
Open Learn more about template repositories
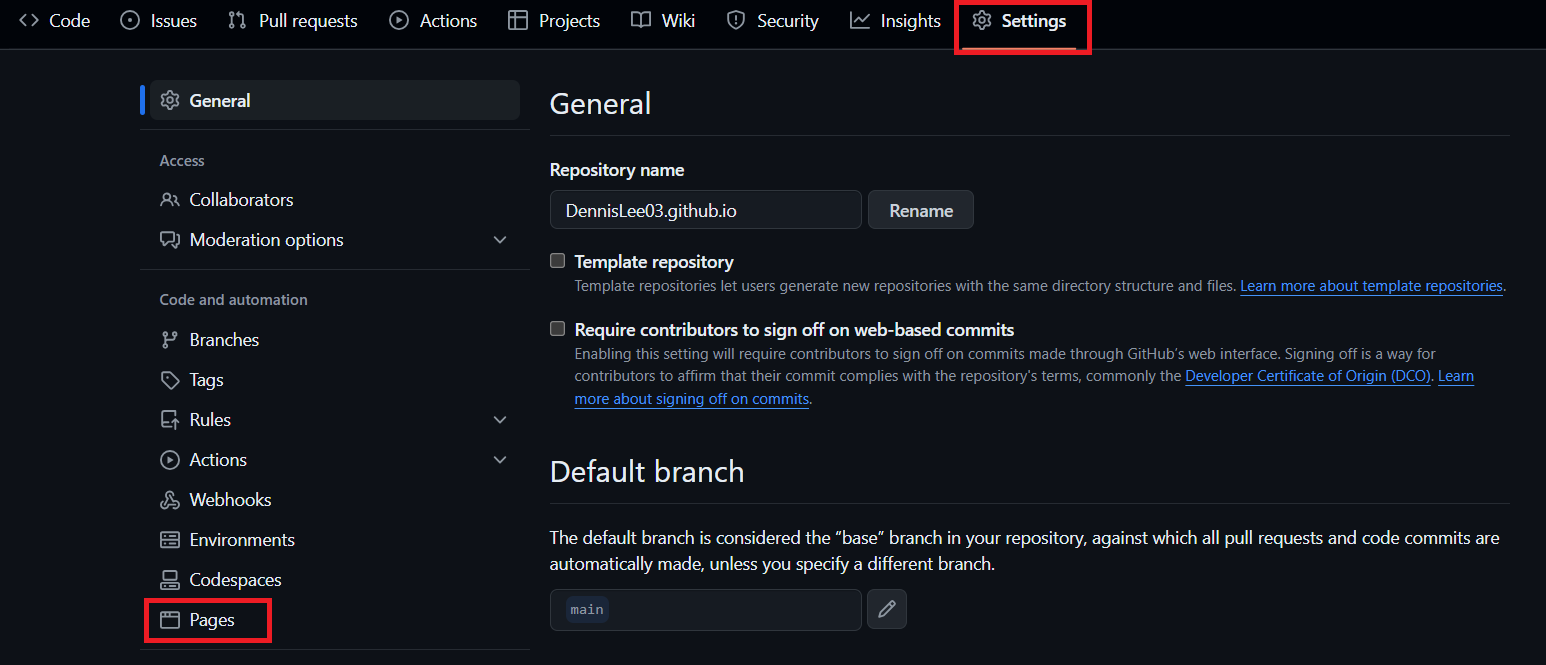click(x=1371, y=286)
